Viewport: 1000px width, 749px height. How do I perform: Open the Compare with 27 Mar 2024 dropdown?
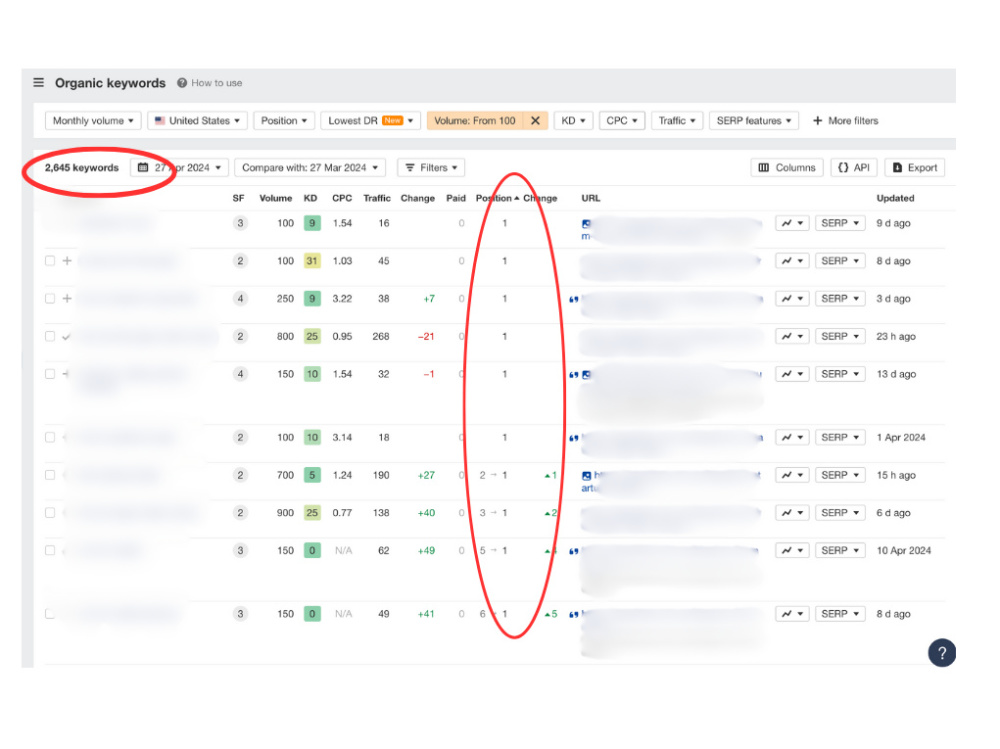310,168
